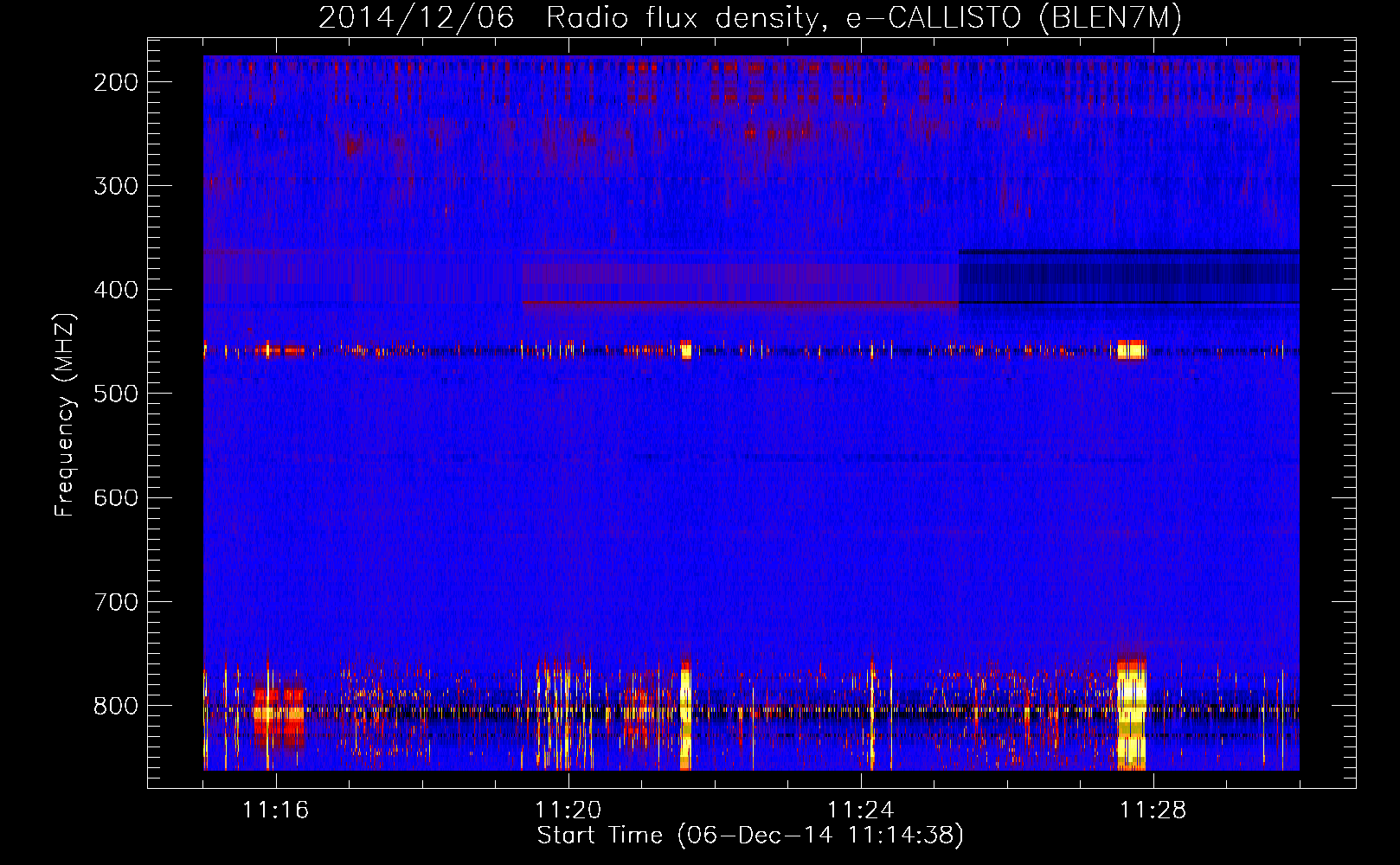Click the bright burst near 11:28 at 460 MHz

click(x=1132, y=349)
